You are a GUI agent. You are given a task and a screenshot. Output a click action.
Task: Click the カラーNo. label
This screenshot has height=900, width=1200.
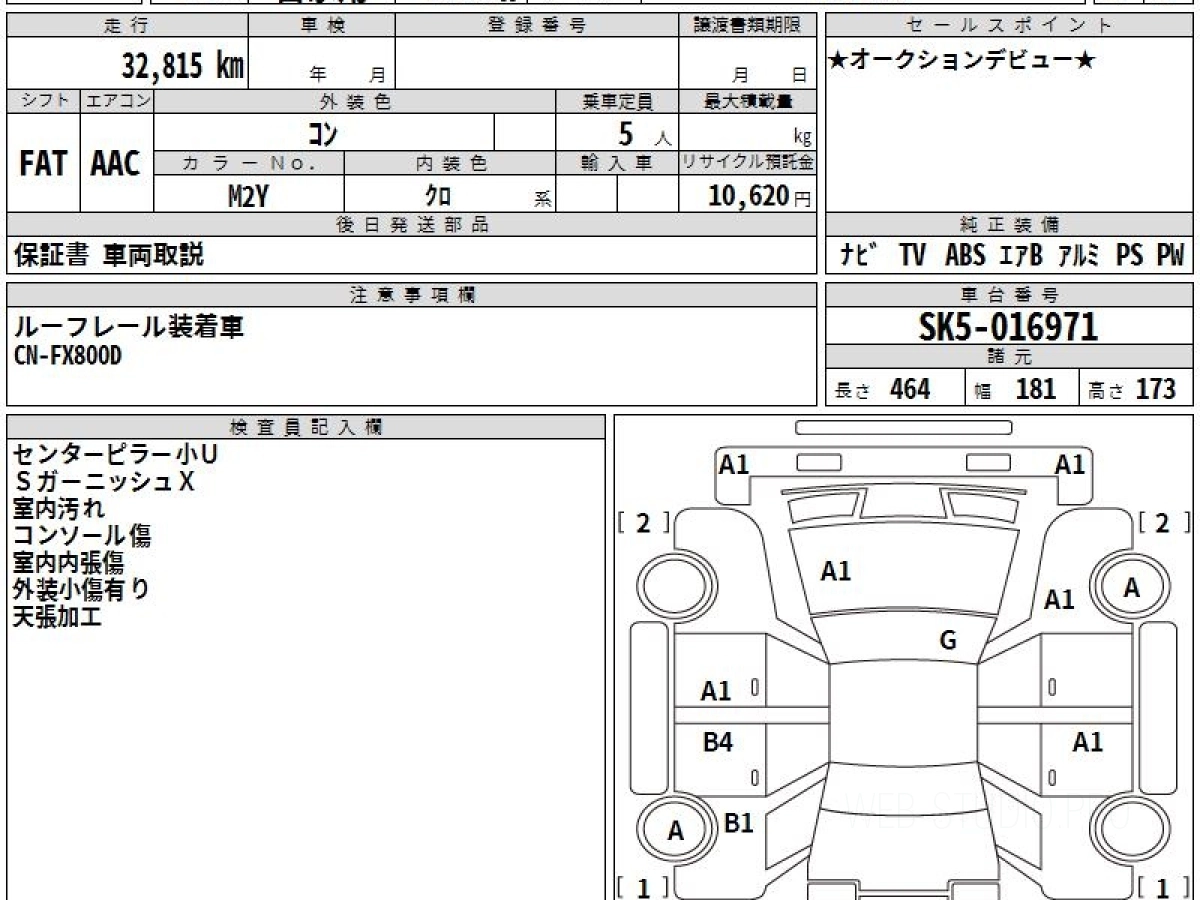point(249,164)
